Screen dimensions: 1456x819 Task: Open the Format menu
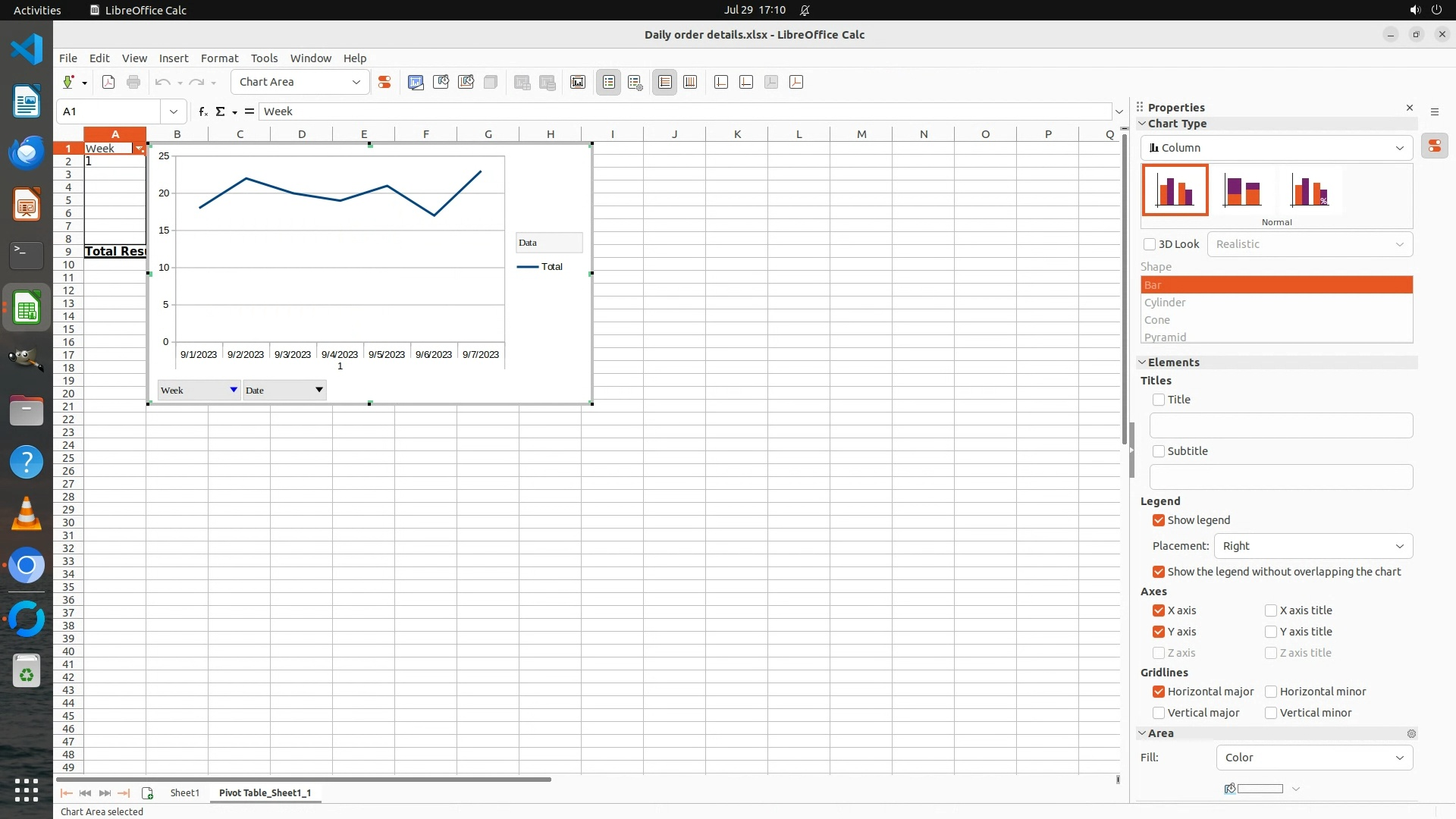pyautogui.click(x=219, y=58)
